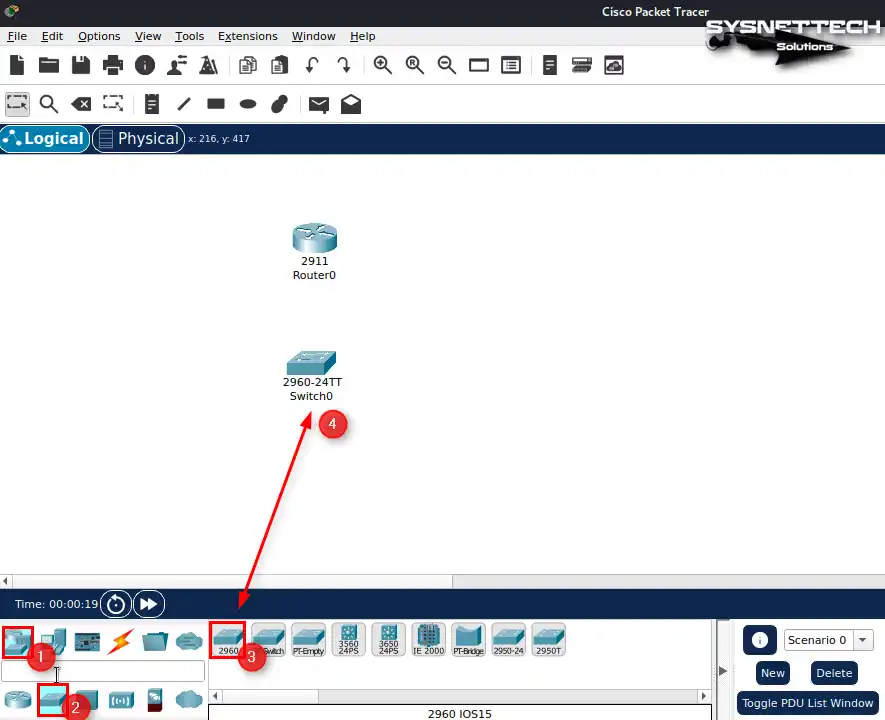885x720 pixels.
Task: Zoom in on the workspace
Action: [383, 65]
